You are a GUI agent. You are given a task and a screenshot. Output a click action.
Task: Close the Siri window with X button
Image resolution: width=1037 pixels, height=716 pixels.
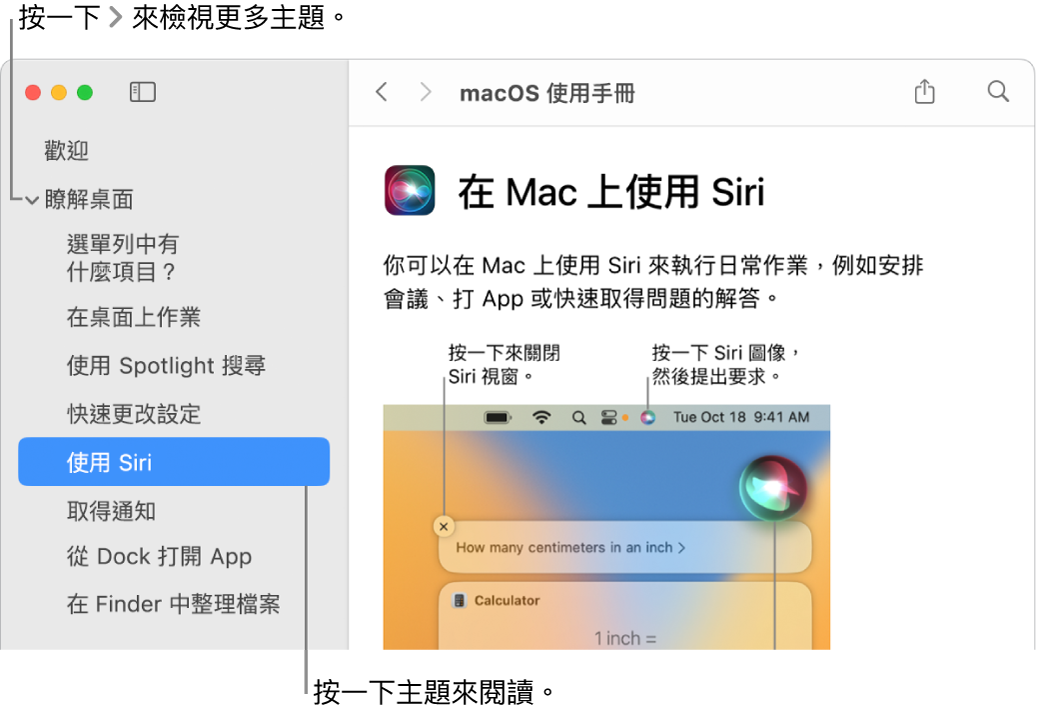[x=444, y=526]
